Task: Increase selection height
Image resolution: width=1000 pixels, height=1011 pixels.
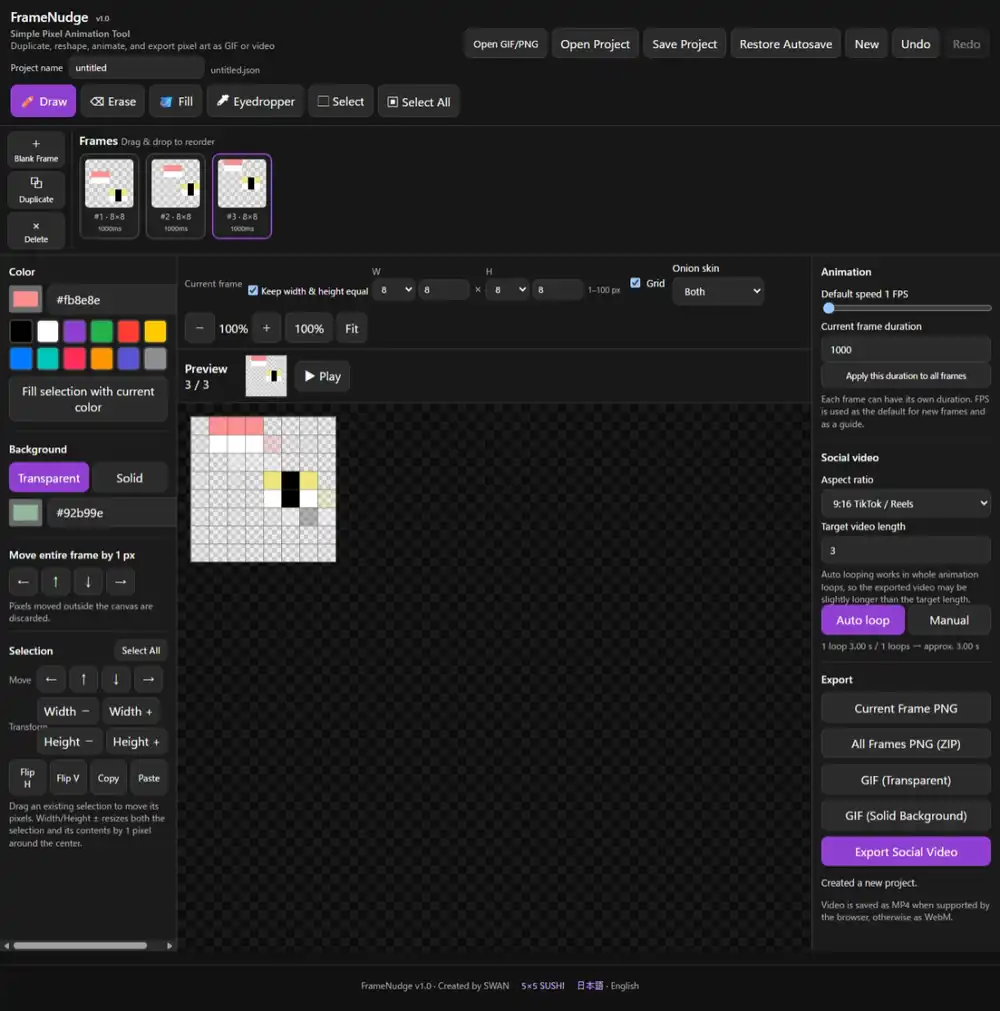Action: [135, 741]
